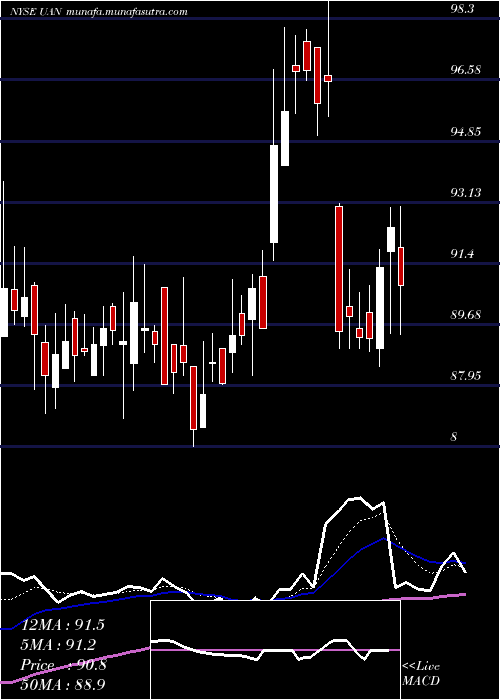Select the 94.85 price axis label

pos(466,131)
